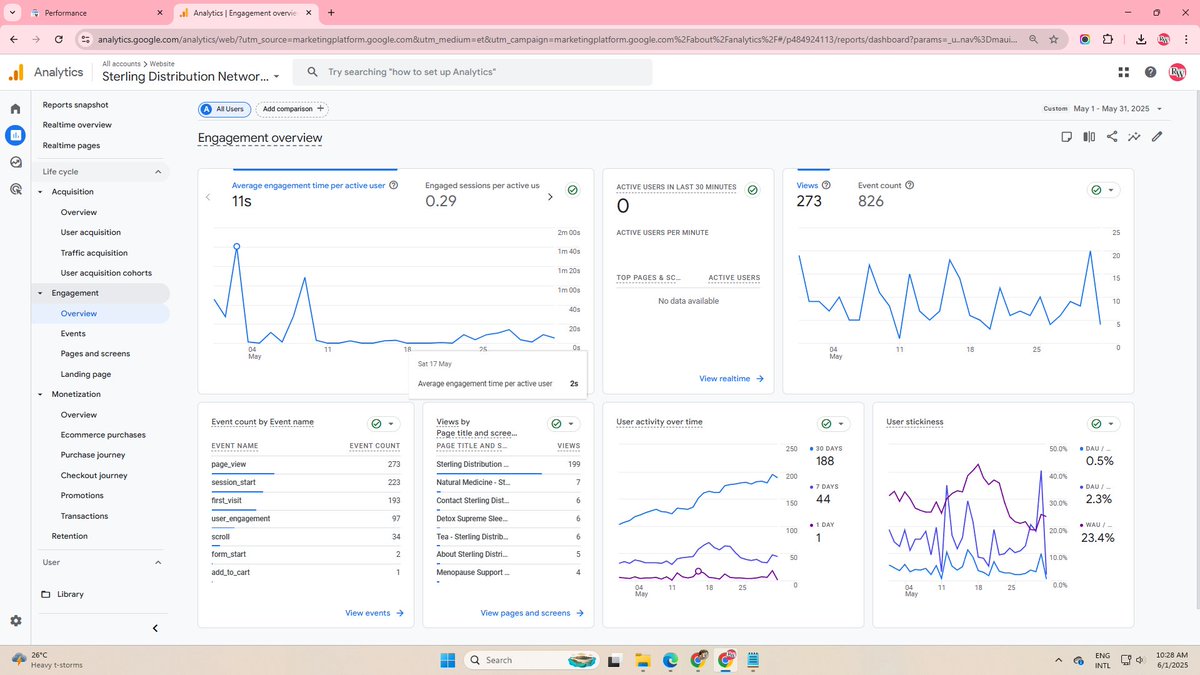Click the page_view event row
Screen dimensions: 1200x675
[305, 465]
